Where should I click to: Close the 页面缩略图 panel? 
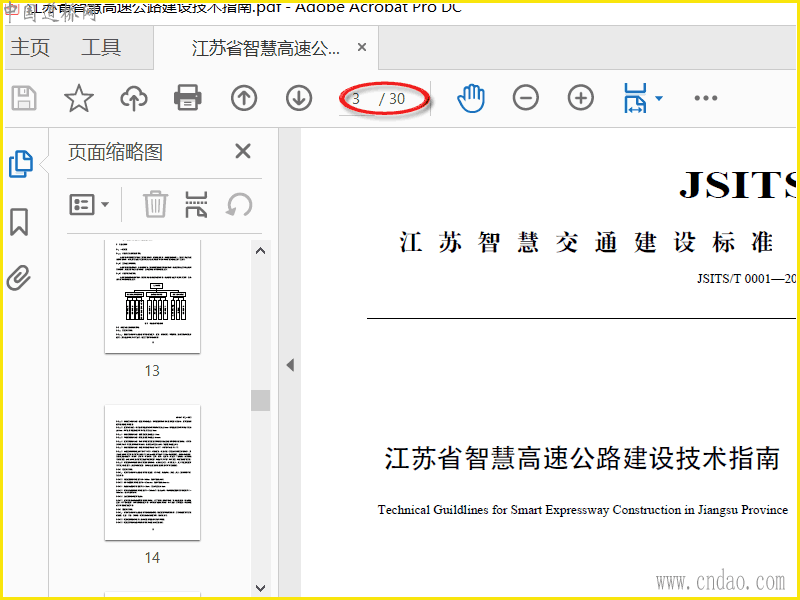pos(243,151)
